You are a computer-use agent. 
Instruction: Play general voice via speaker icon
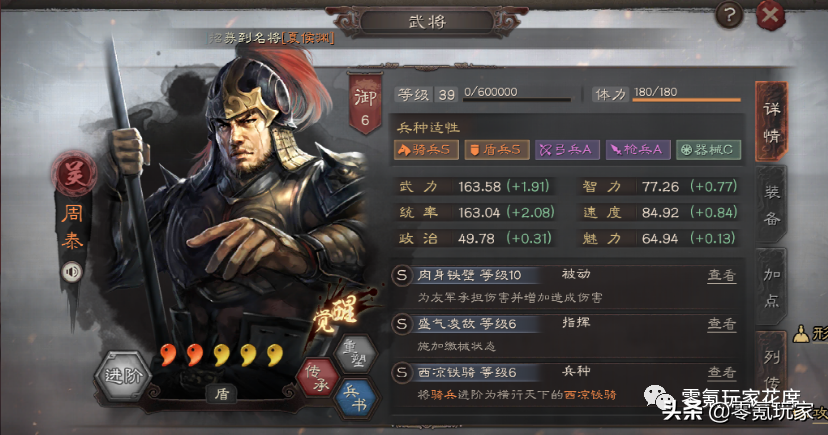(x=72, y=272)
